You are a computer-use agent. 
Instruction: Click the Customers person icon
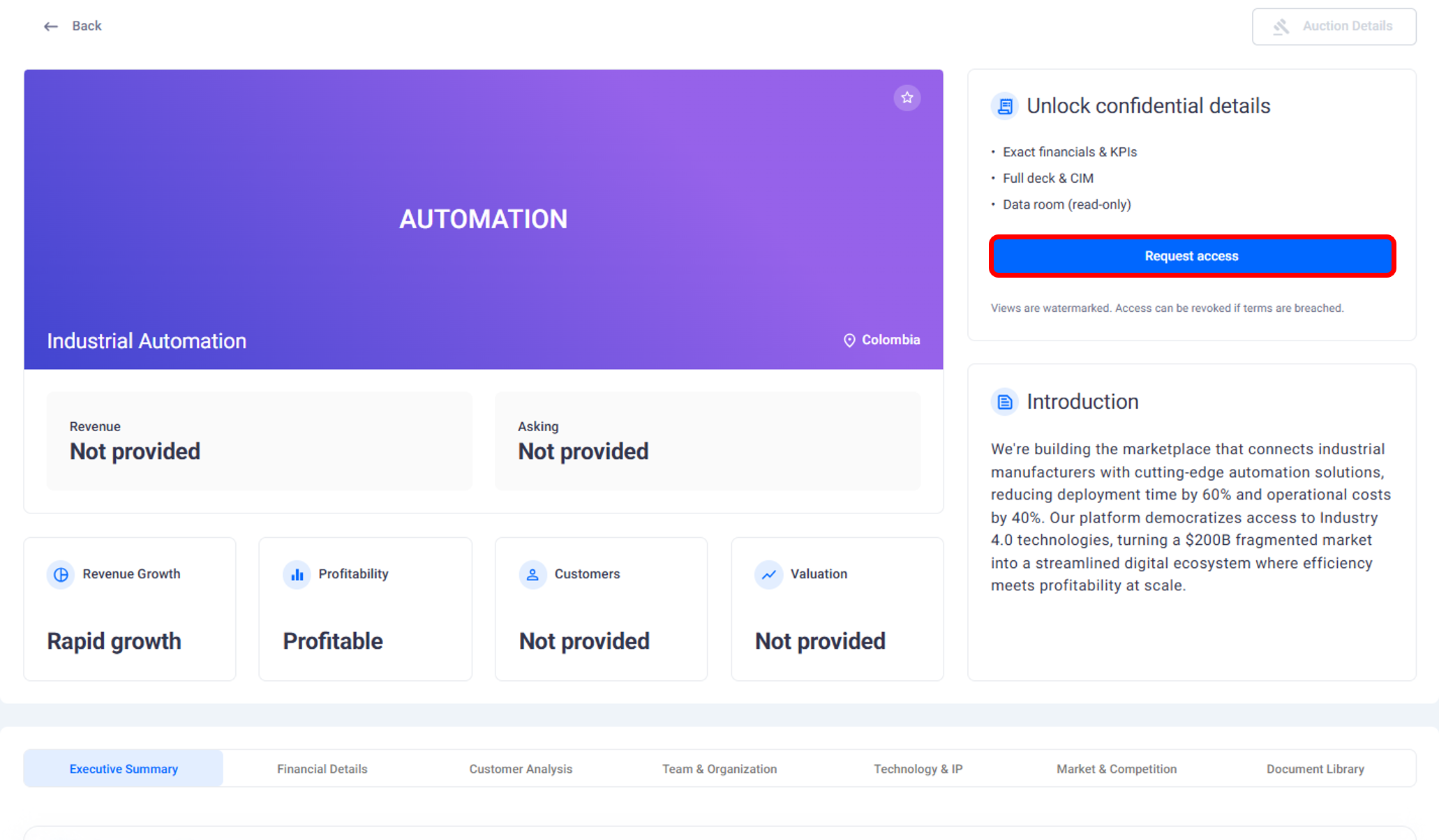coord(532,574)
